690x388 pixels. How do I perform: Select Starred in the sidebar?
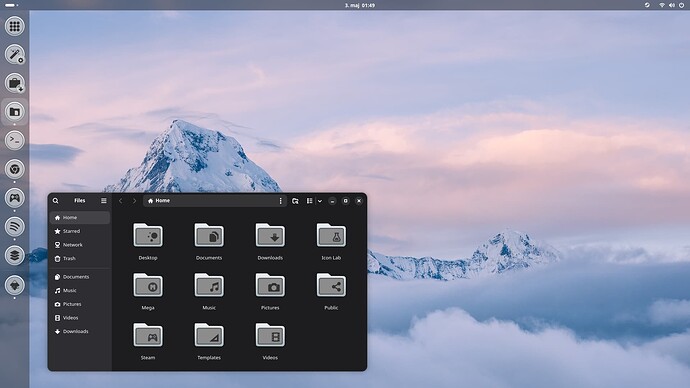[80, 231]
